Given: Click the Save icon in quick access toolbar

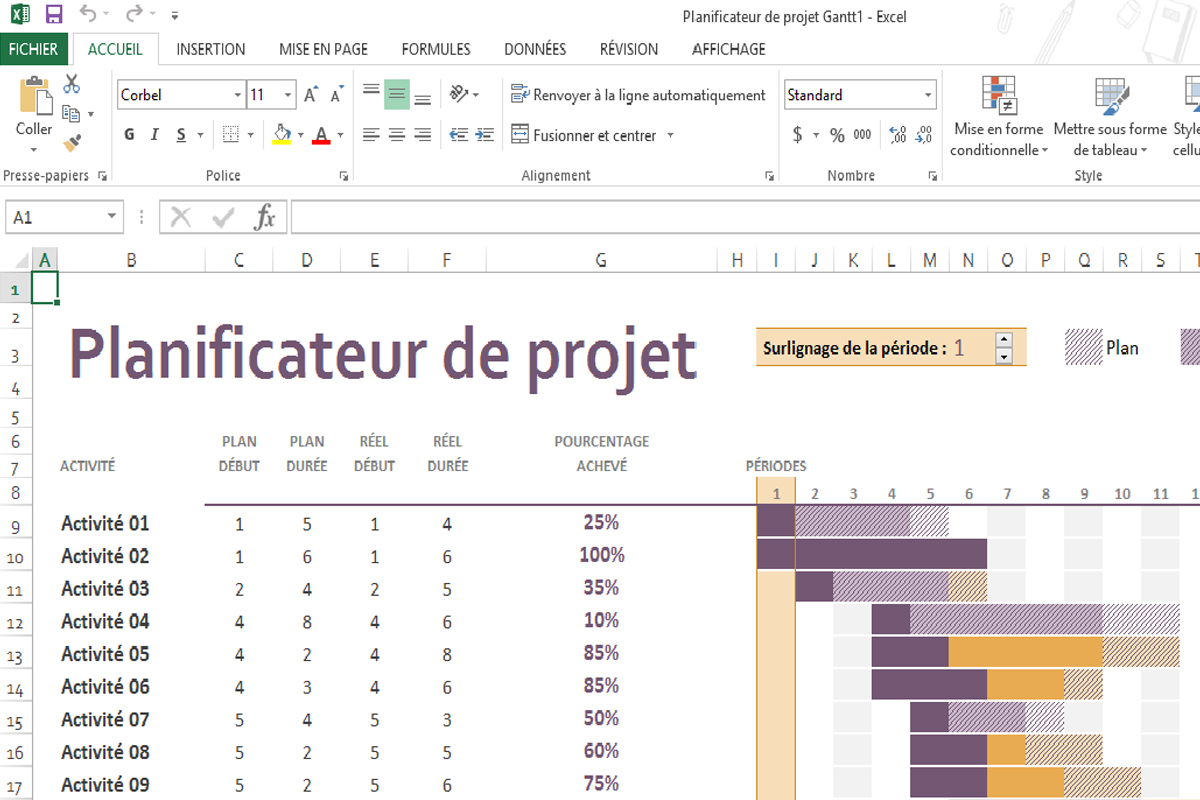Looking at the screenshot, I should [x=54, y=15].
